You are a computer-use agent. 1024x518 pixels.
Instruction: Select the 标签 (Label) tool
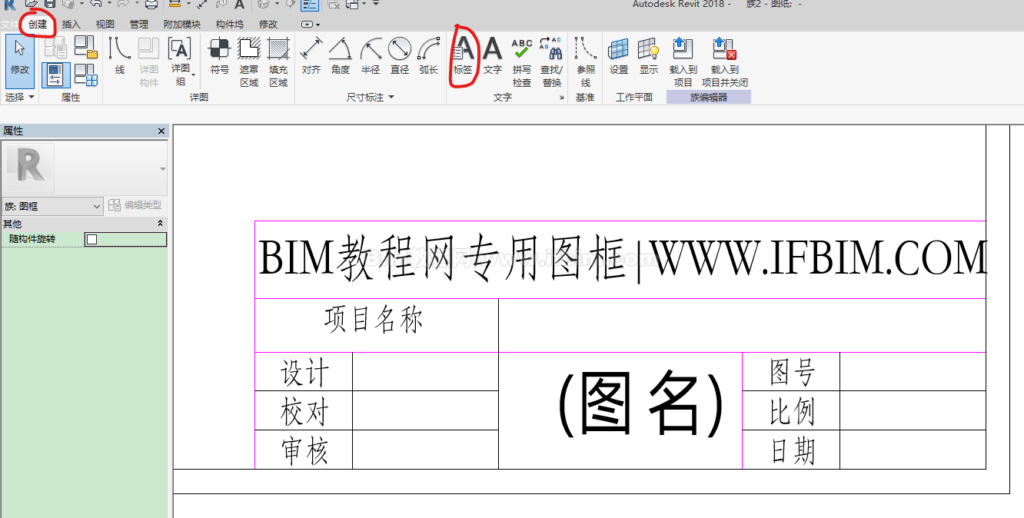pyautogui.click(x=462, y=56)
